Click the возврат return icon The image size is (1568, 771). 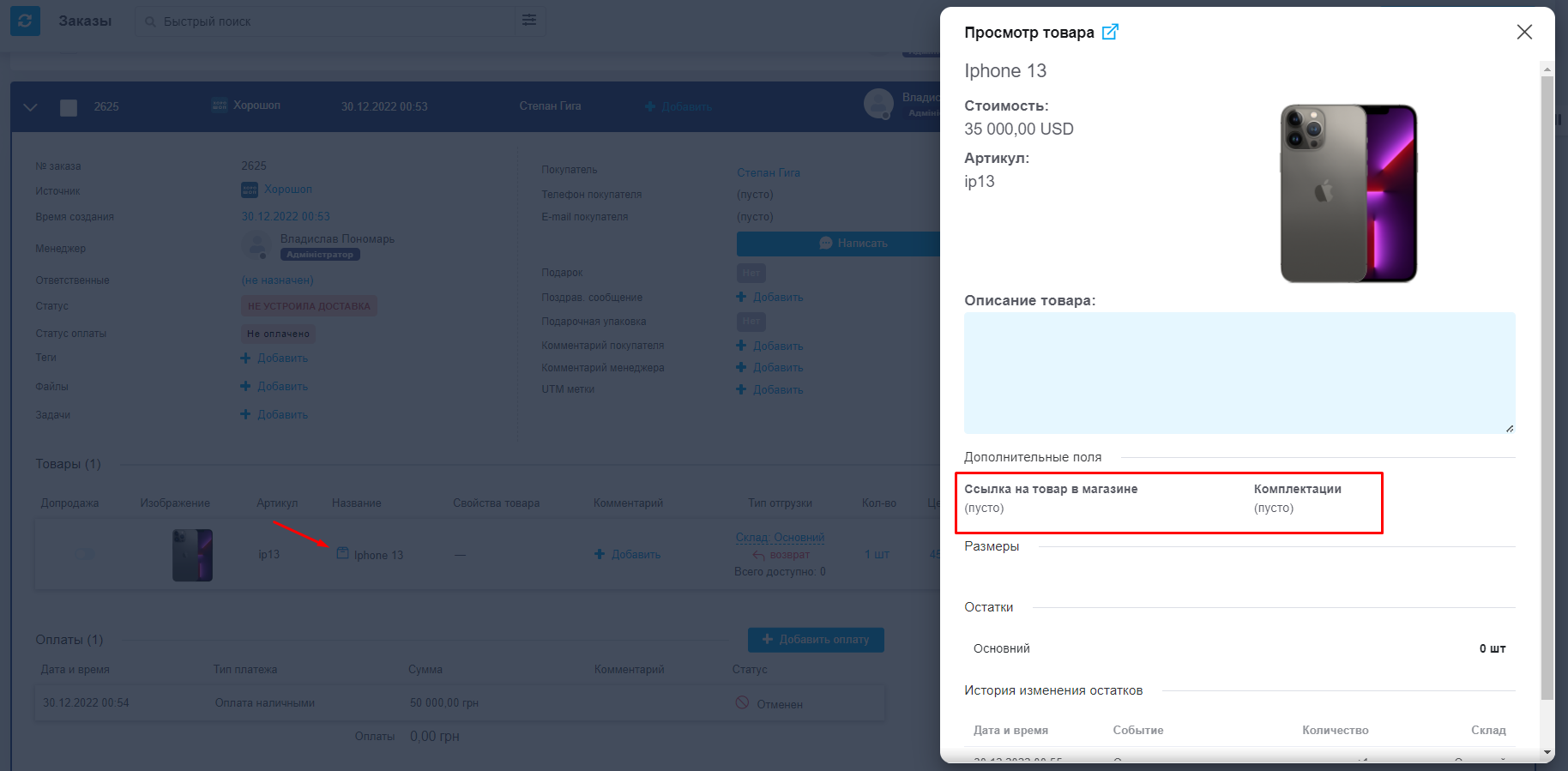tap(758, 555)
